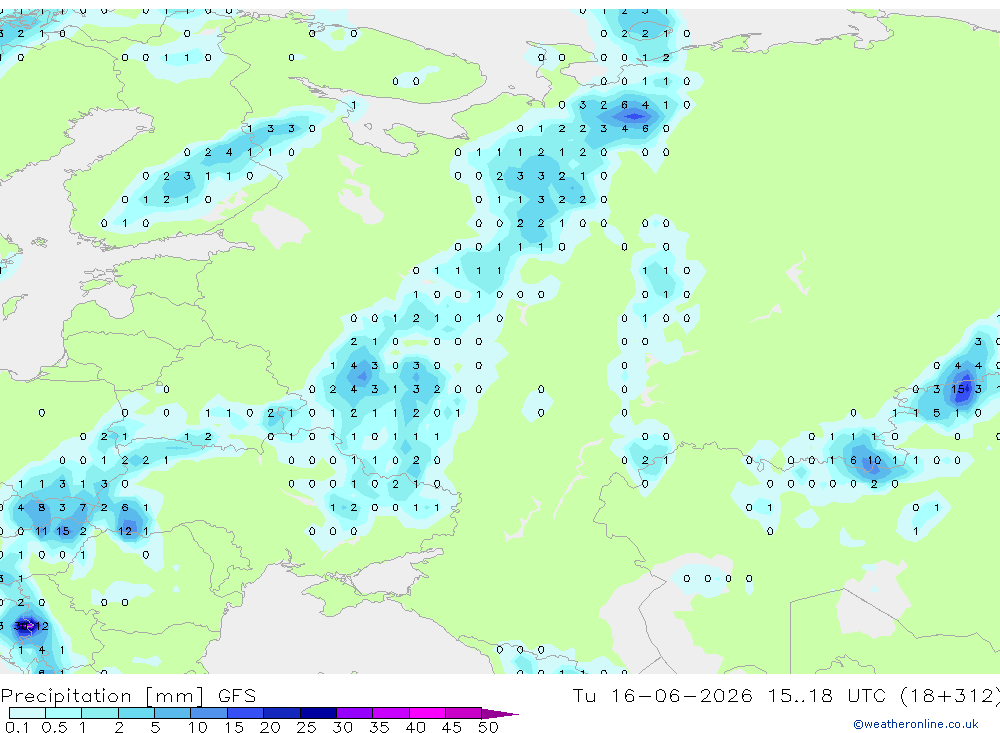
Task: Click the map precipitation value '7'
Action: pyautogui.click(x=83, y=507)
